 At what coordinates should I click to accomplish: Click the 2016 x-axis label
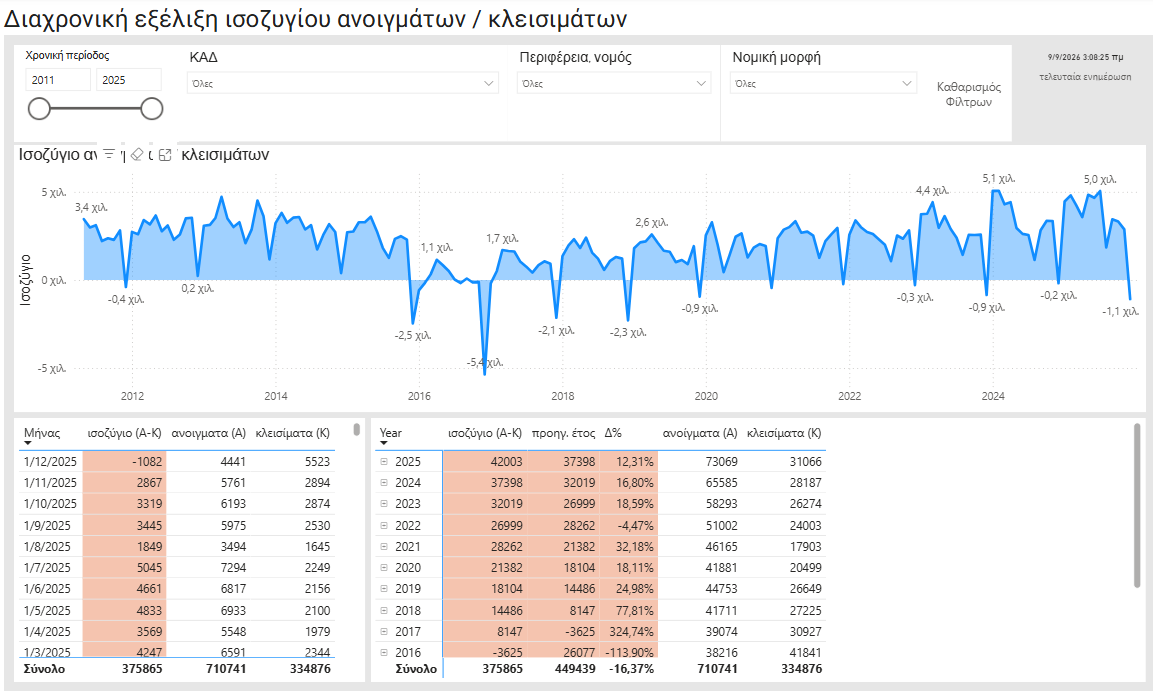pyautogui.click(x=419, y=396)
